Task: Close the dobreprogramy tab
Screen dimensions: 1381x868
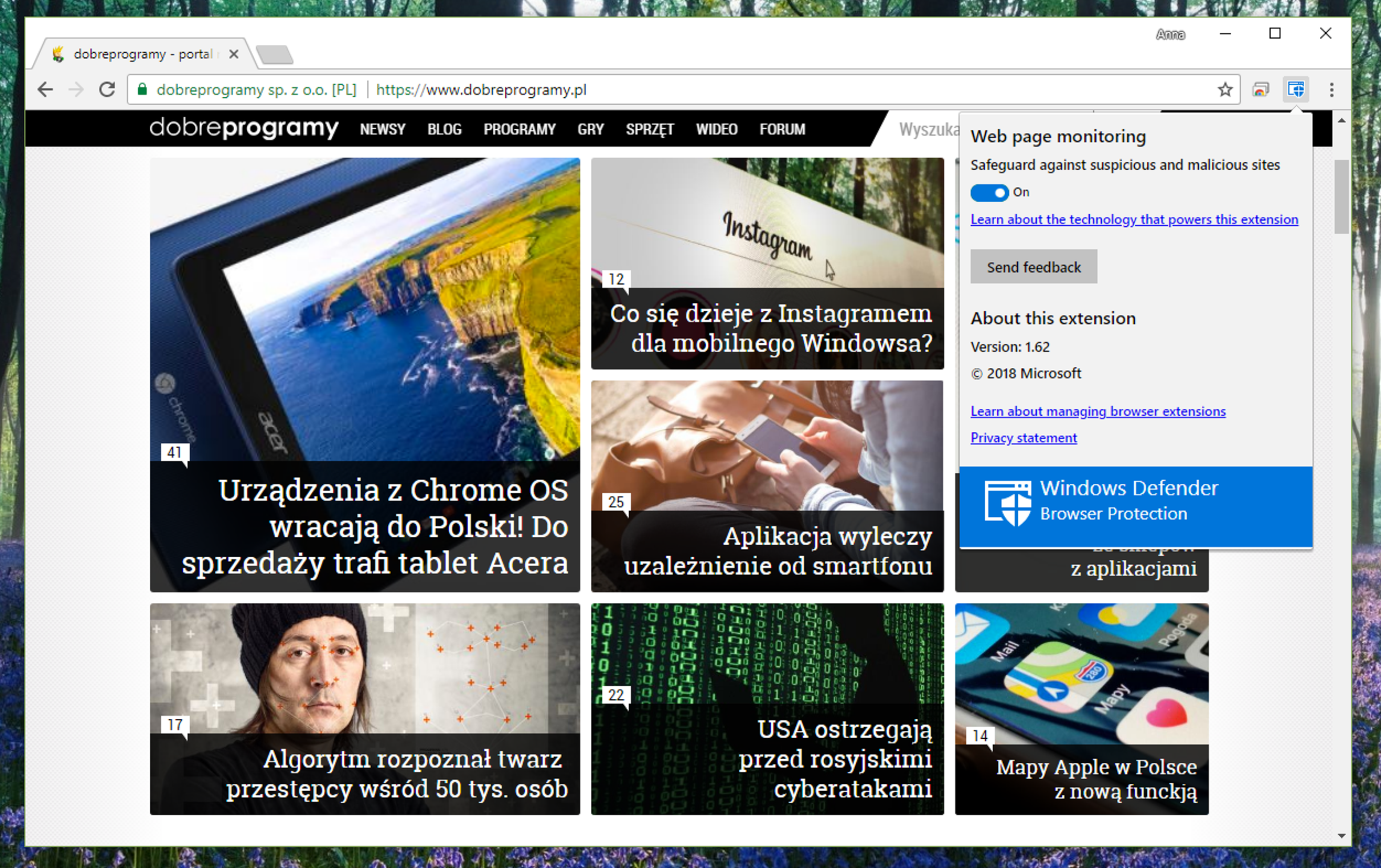Action: pos(234,54)
